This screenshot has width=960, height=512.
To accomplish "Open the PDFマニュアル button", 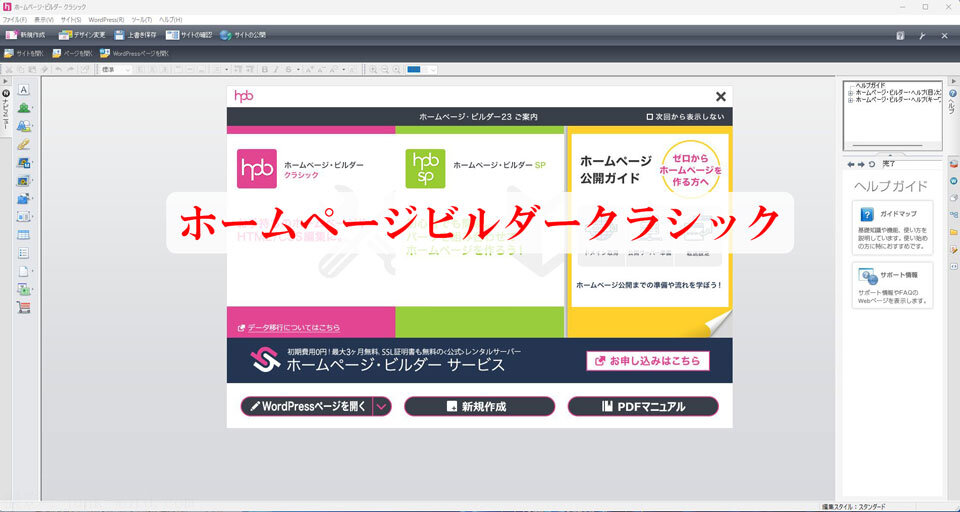I will (643, 406).
